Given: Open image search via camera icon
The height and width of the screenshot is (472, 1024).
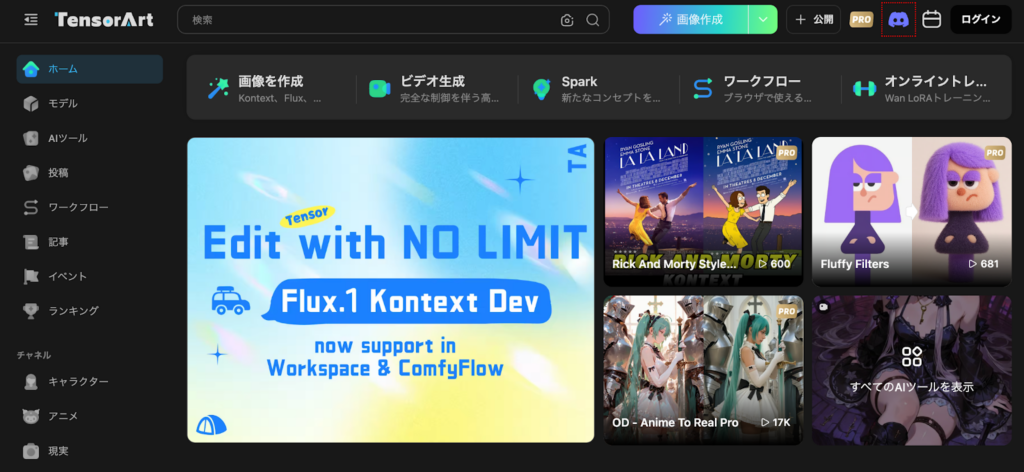Looking at the screenshot, I should [567, 20].
